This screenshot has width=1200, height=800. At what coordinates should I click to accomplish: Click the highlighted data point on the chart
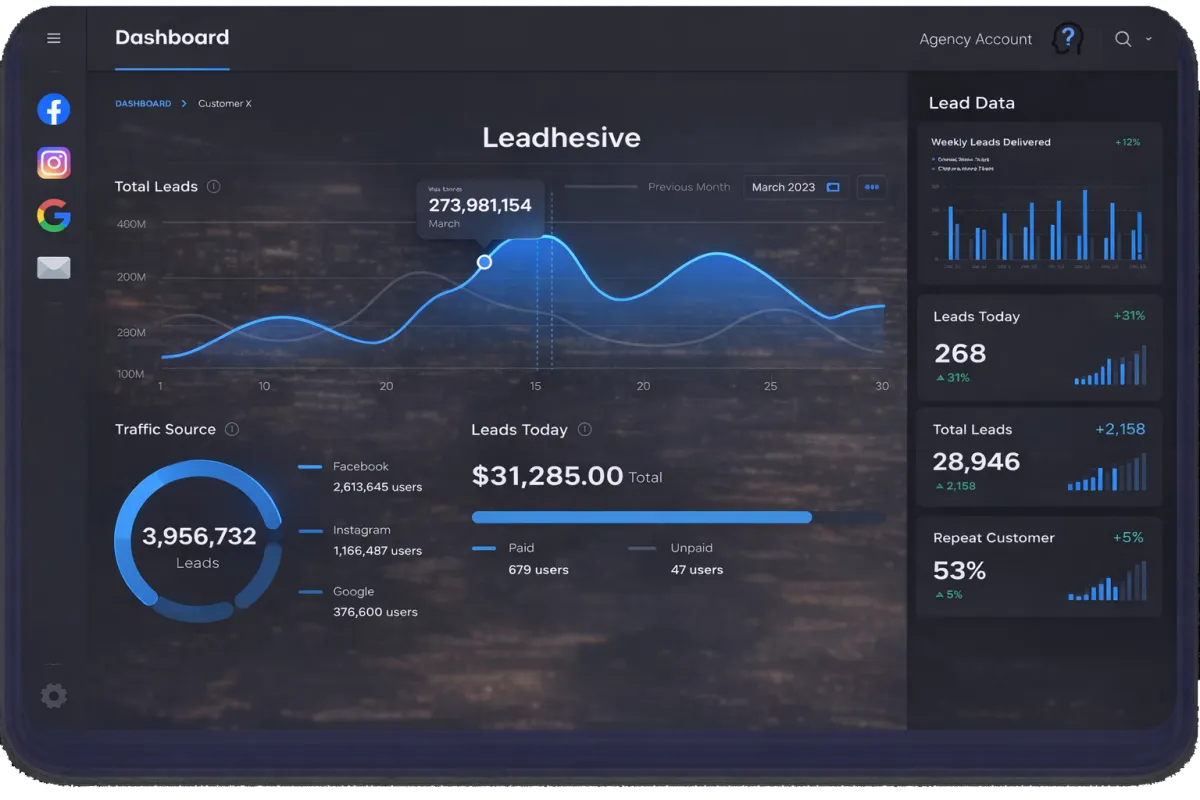[x=484, y=262]
